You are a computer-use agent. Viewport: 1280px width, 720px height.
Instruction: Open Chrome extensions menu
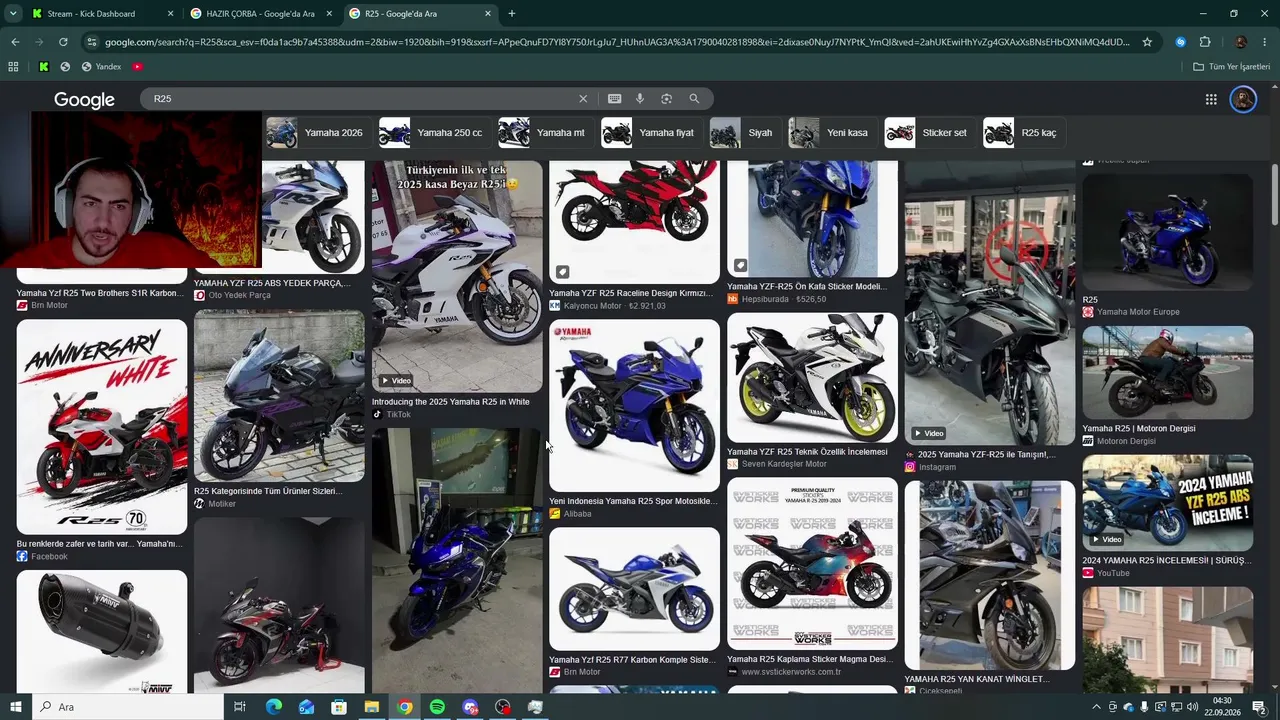[1205, 42]
